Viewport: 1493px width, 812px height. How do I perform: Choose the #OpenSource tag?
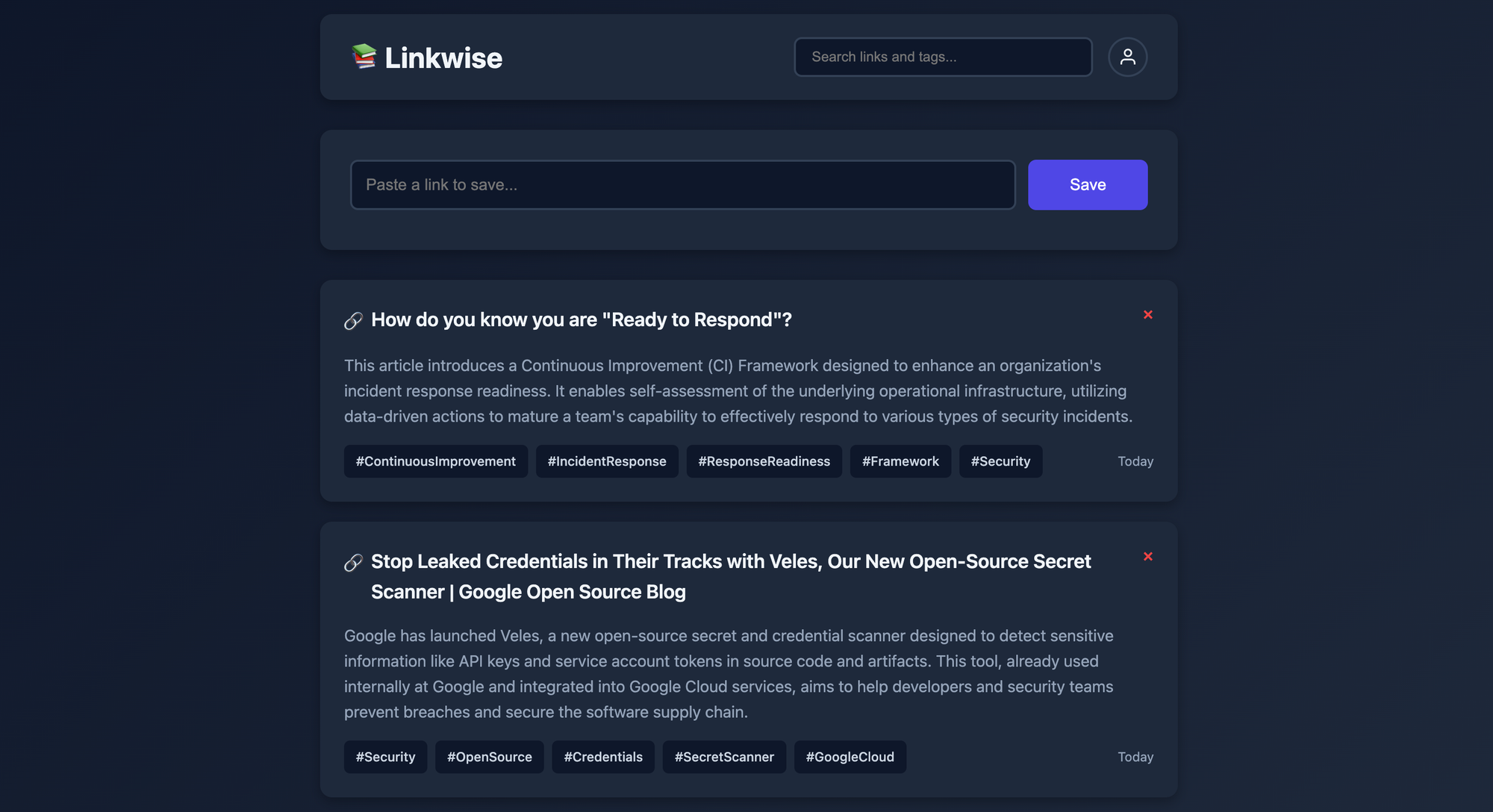(x=489, y=757)
